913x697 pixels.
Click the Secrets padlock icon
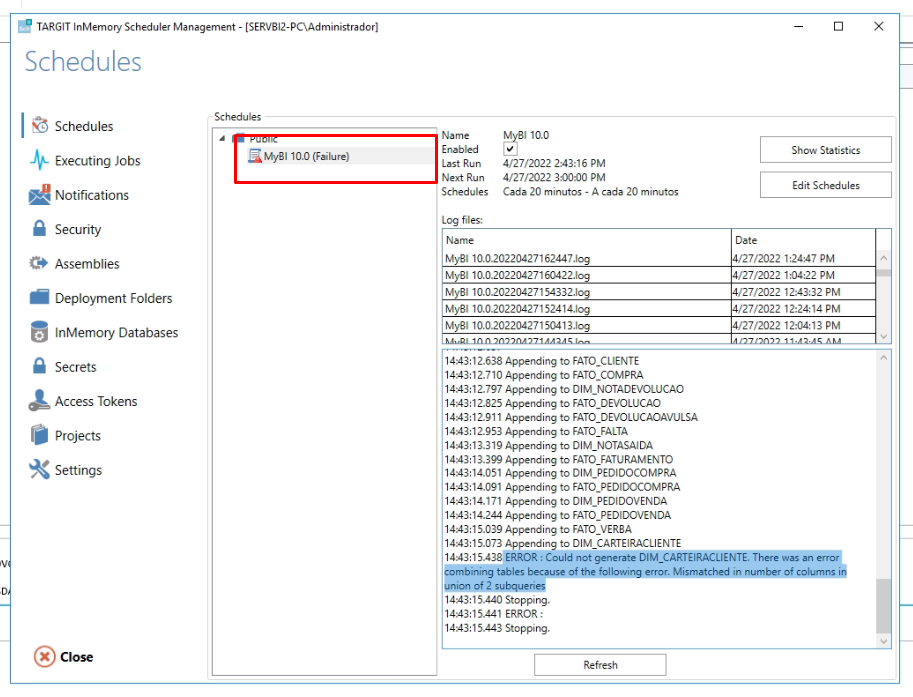pos(39,366)
